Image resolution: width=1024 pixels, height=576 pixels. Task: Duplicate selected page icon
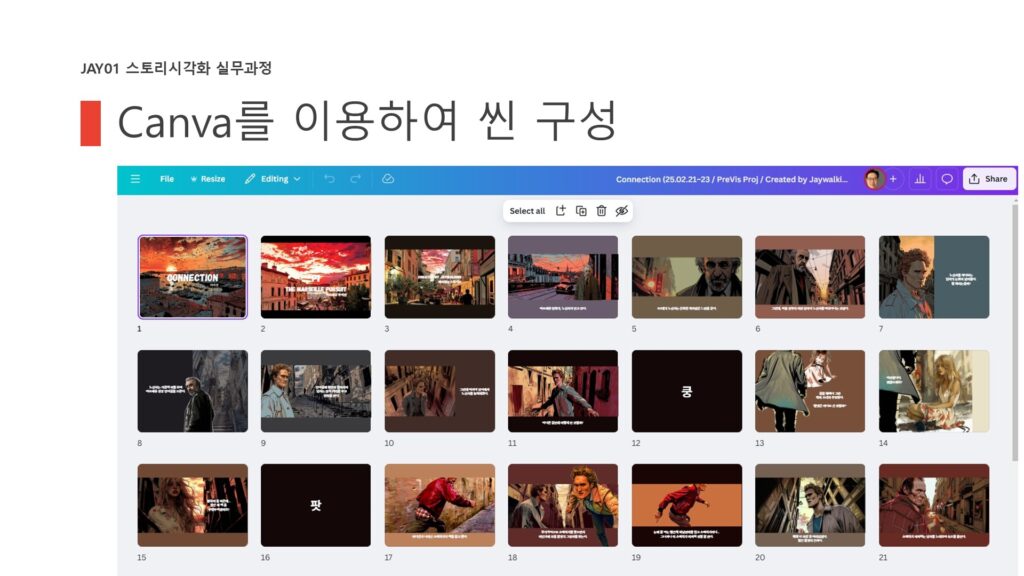[581, 211]
